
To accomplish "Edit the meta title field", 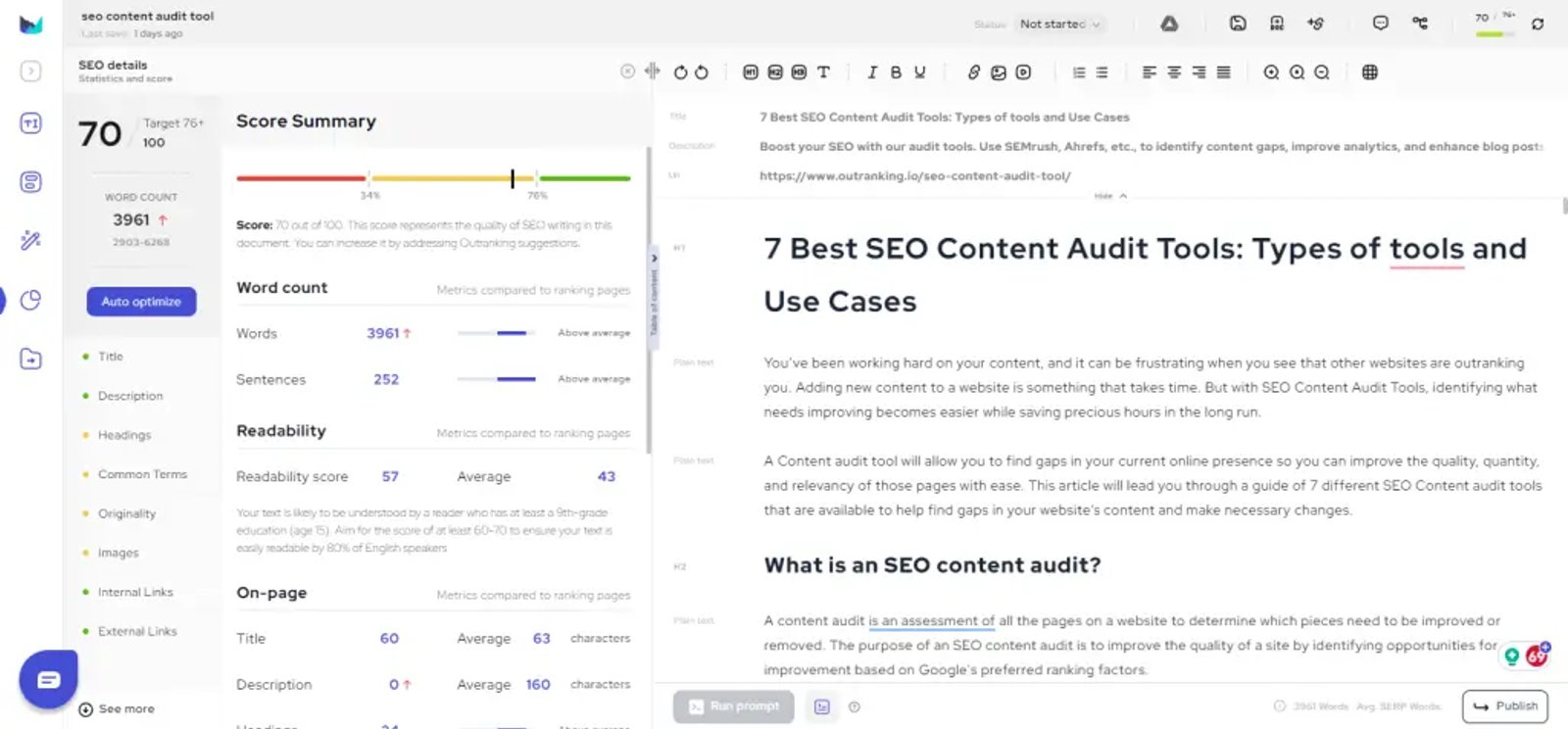I will pyautogui.click(x=1151, y=117).
